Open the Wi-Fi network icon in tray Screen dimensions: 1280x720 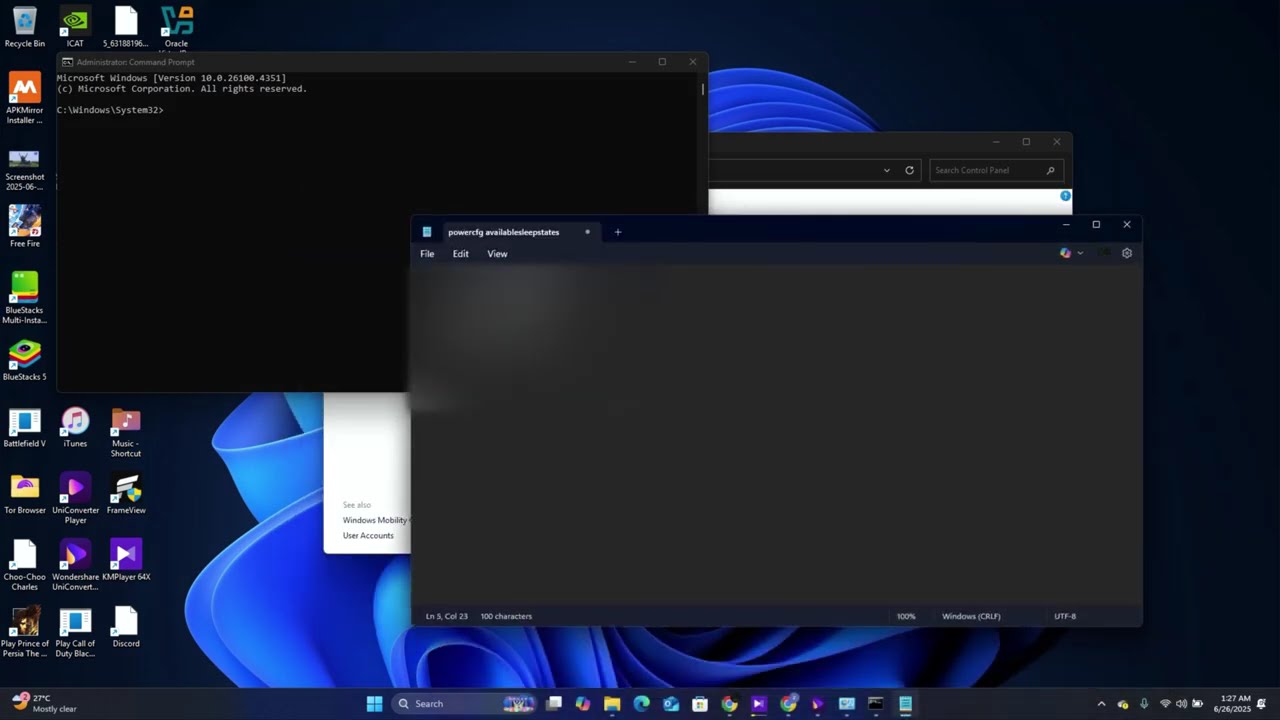1165,704
